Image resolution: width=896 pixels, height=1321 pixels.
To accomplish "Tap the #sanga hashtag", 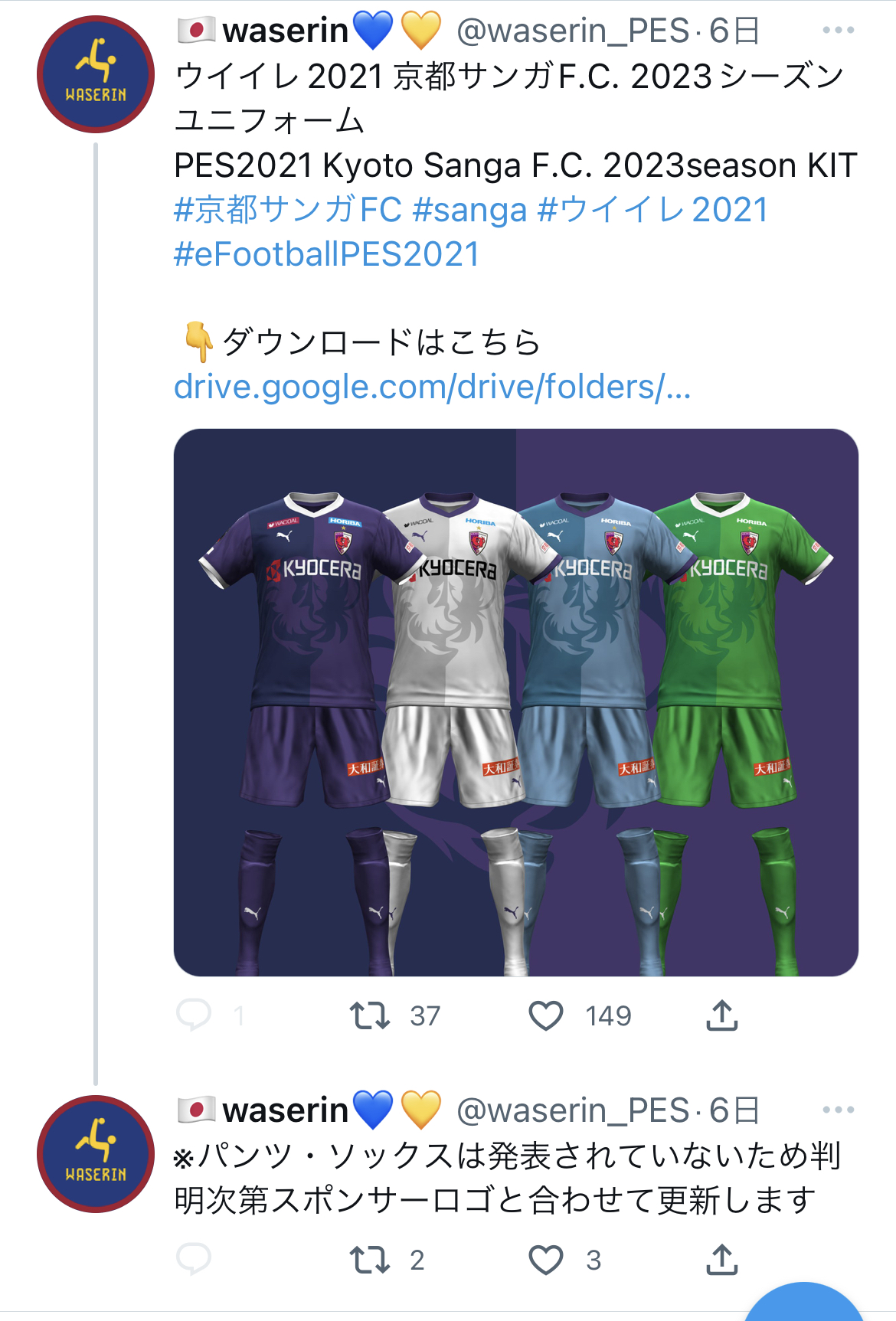I will (x=469, y=210).
